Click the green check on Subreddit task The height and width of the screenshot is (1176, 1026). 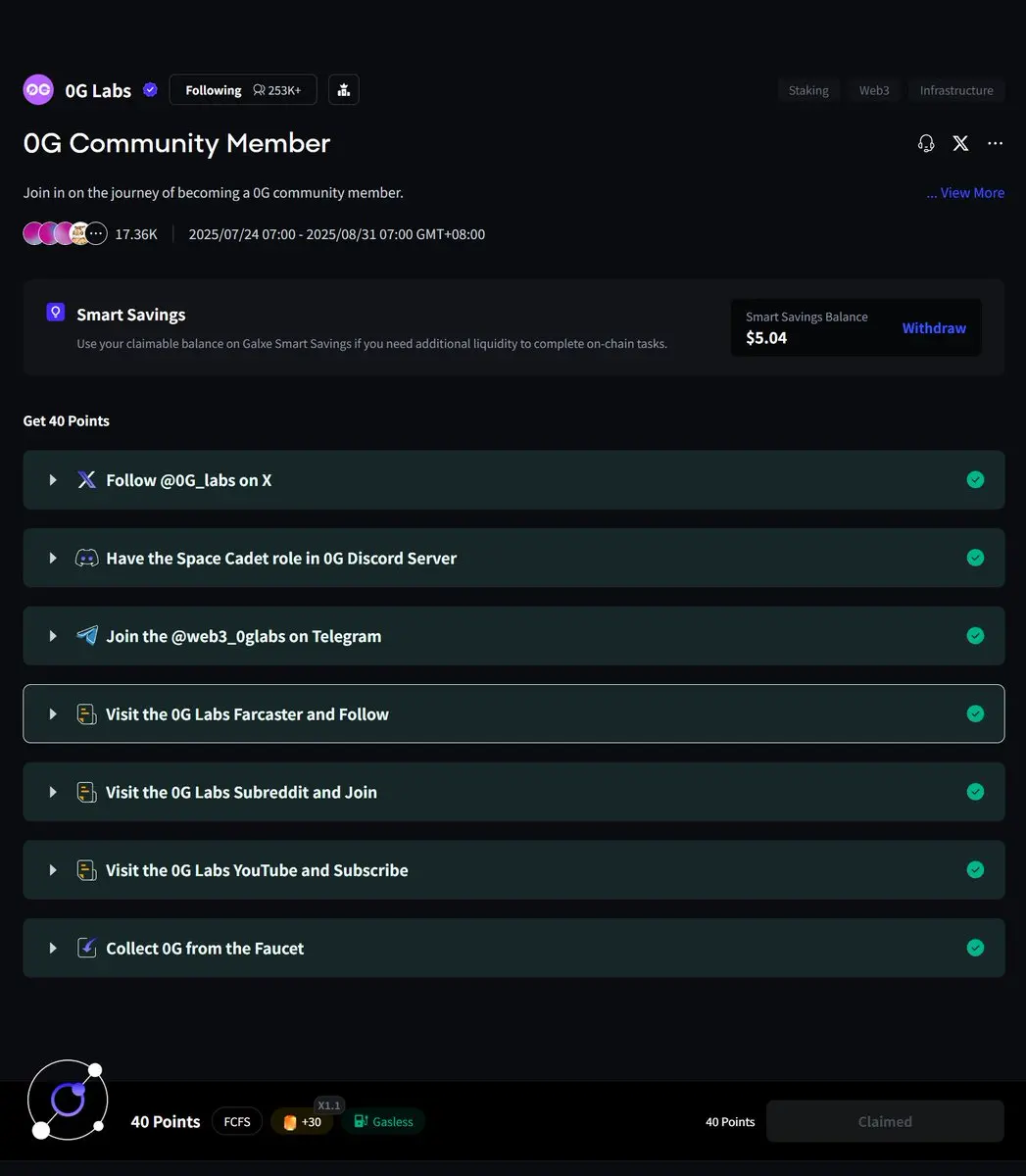point(975,792)
